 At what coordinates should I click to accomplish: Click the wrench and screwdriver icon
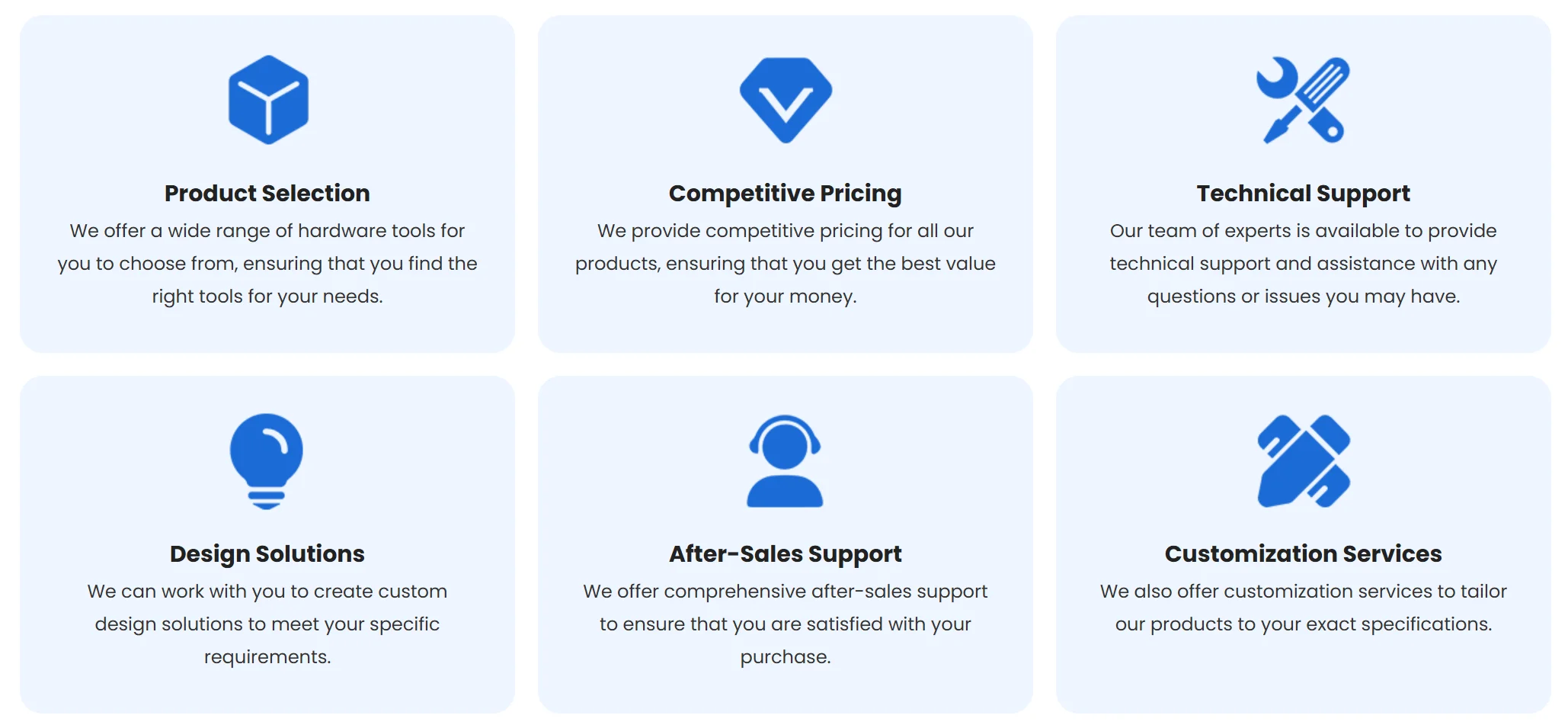pyautogui.click(x=1303, y=100)
